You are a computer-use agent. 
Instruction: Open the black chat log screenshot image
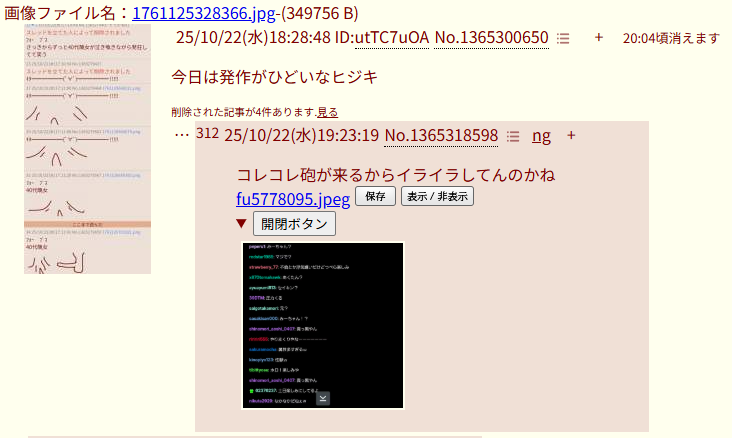click(323, 325)
